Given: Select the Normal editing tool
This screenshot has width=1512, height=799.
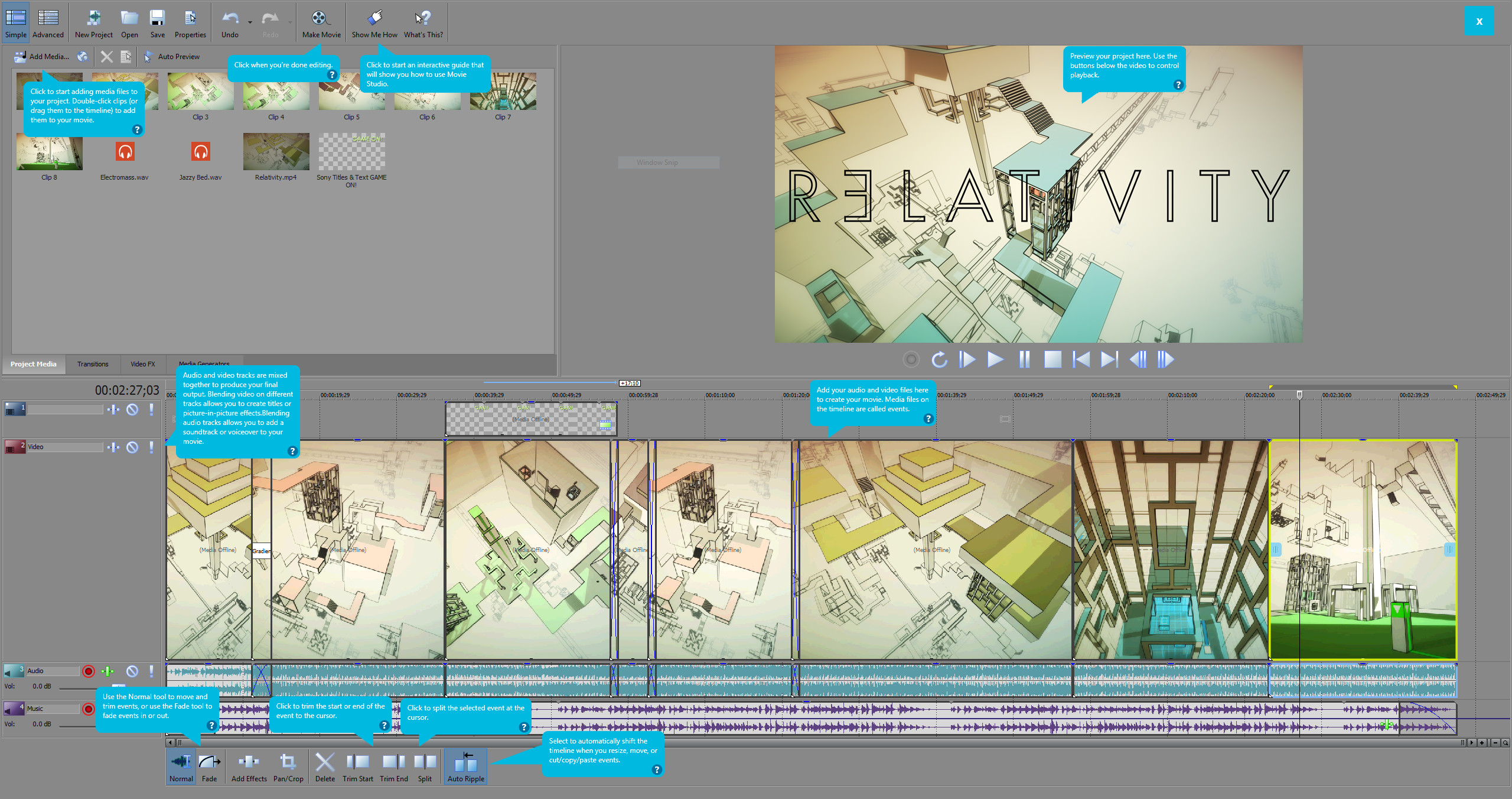Looking at the screenshot, I should click(181, 766).
